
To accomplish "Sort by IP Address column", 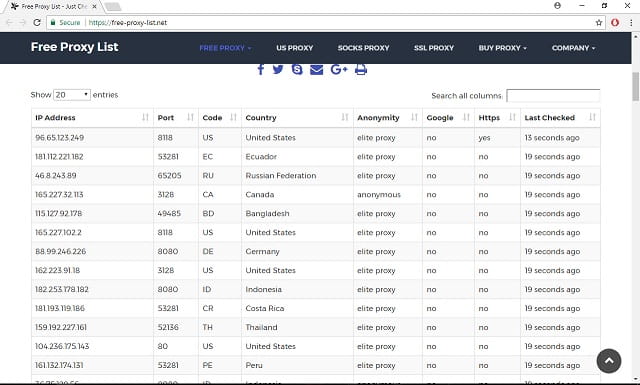I will (92, 118).
